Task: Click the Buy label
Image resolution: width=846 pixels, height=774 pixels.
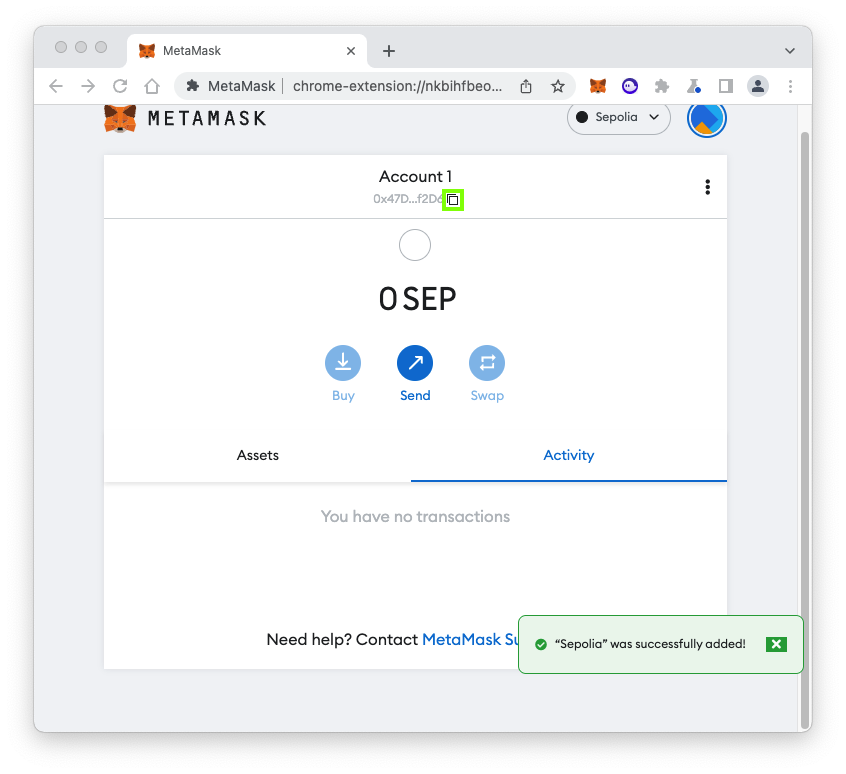Action: tap(343, 395)
